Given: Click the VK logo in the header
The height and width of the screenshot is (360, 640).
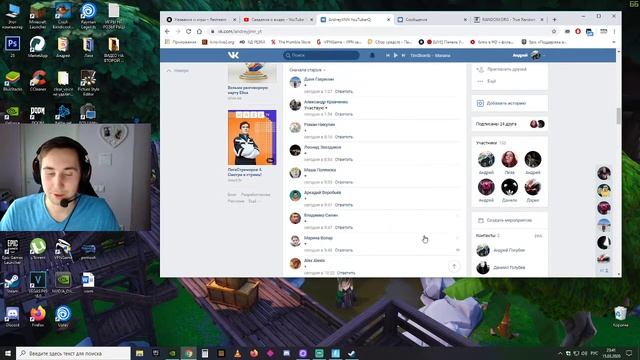Looking at the screenshot, I should pos(233,55).
